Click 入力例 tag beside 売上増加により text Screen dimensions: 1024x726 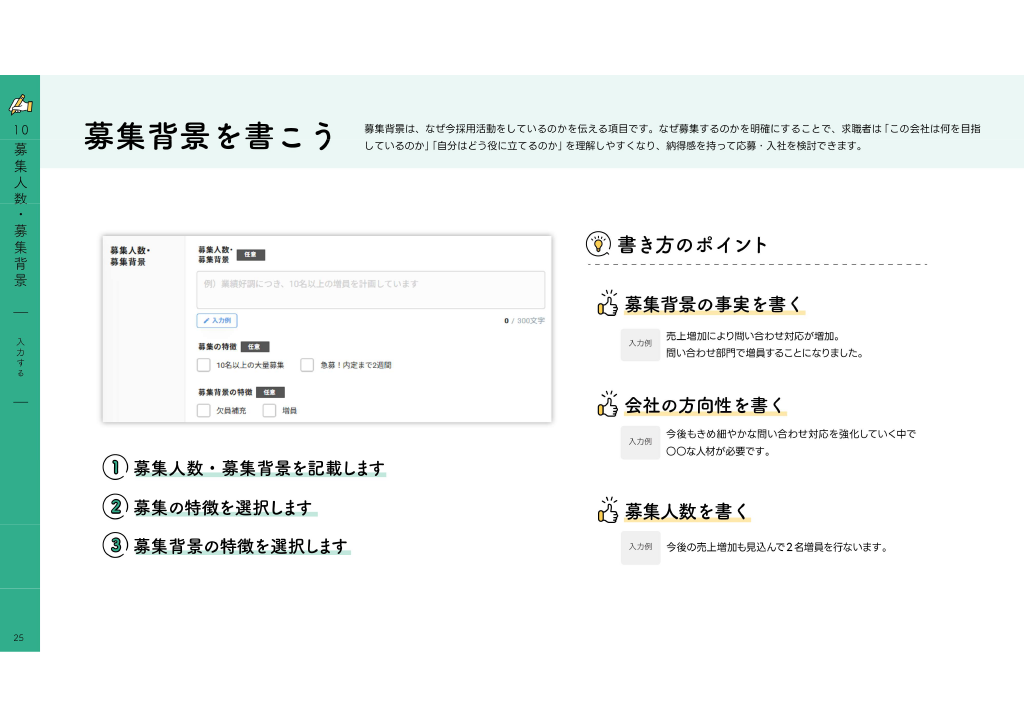pos(640,343)
